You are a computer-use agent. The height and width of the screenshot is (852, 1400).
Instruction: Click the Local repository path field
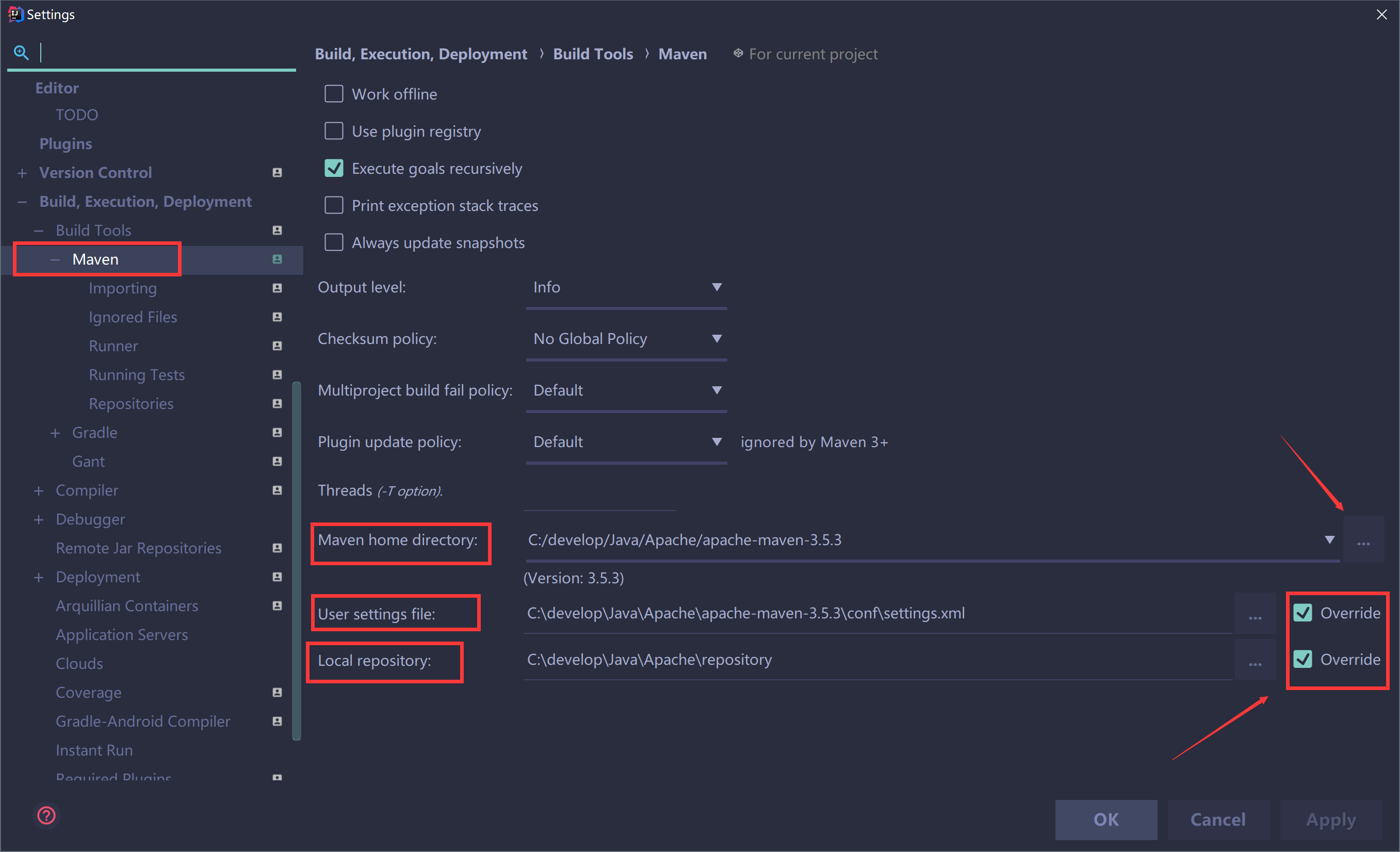[878, 660]
